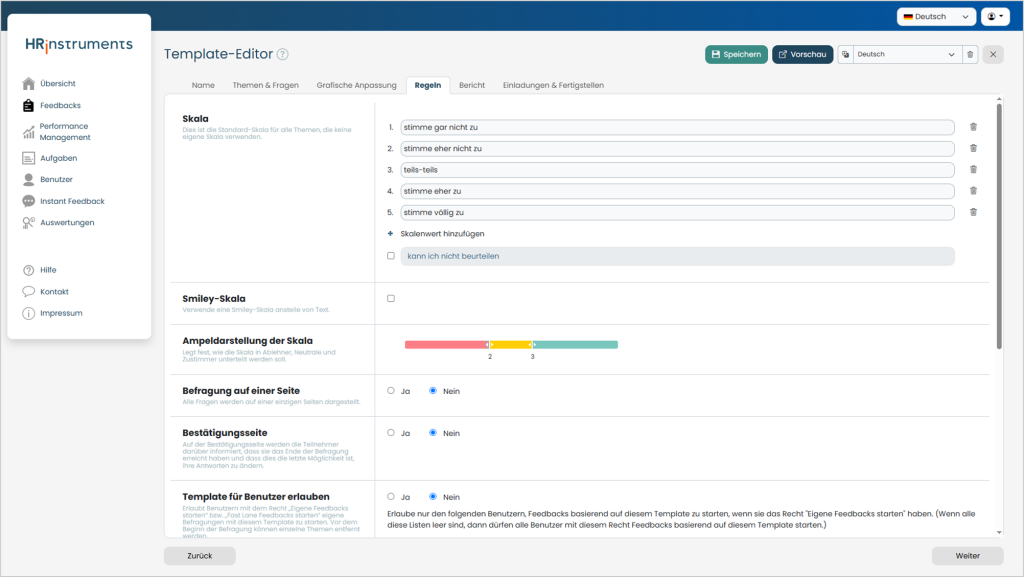The width and height of the screenshot is (1024, 577).
Task: Click the yellow segment of the Ampel scale
Action: tap(511, 345)
